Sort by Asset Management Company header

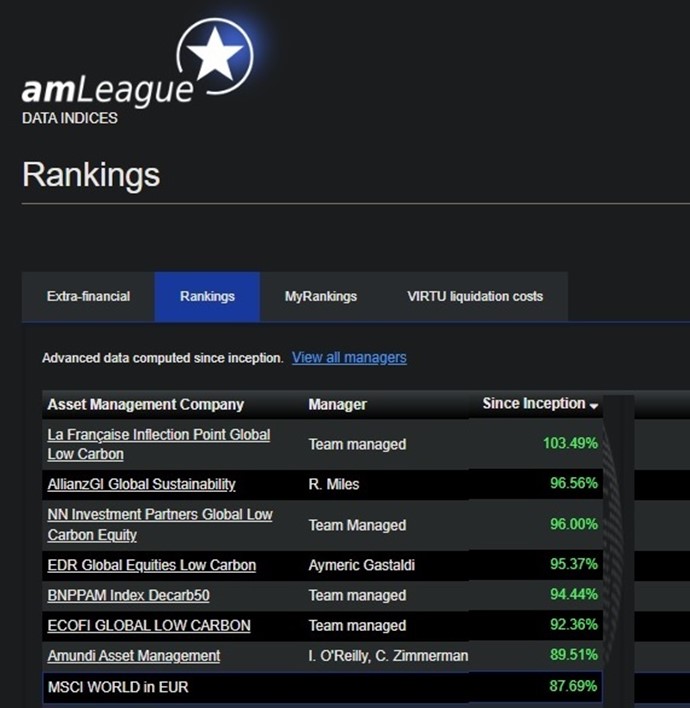point(145,405)
